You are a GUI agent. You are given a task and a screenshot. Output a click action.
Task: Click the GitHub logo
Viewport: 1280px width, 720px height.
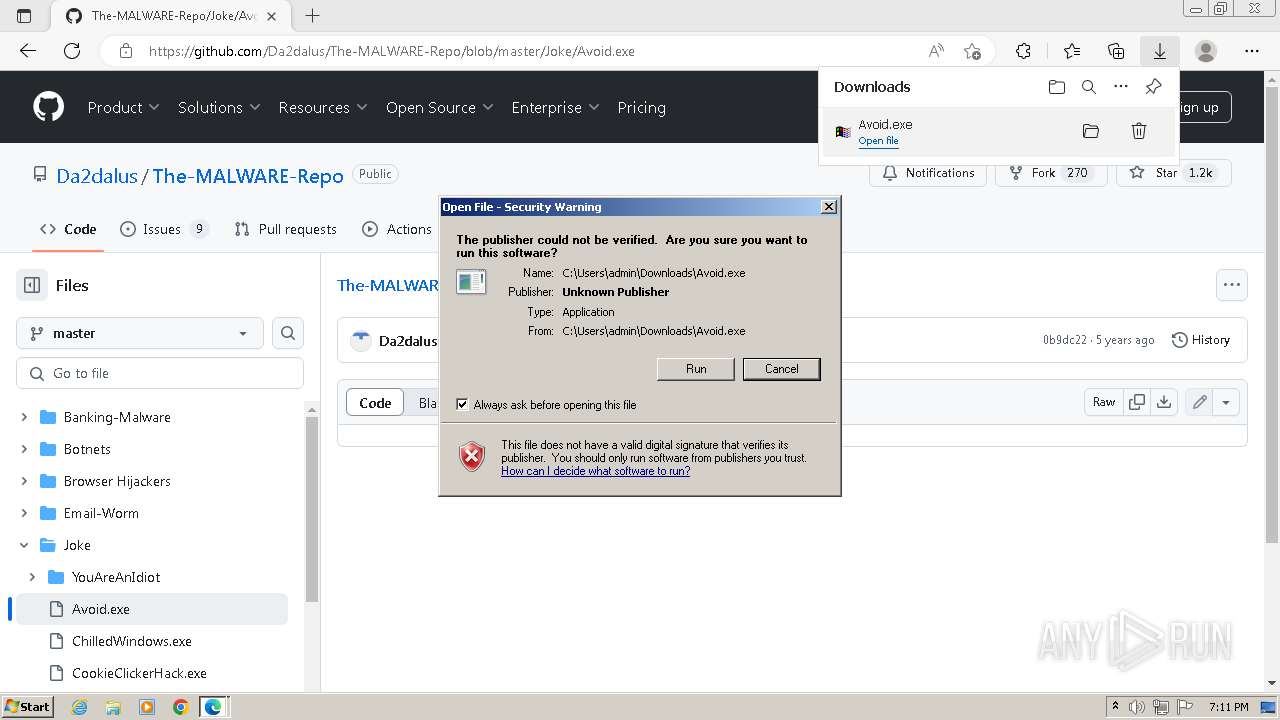coord(48,107)
